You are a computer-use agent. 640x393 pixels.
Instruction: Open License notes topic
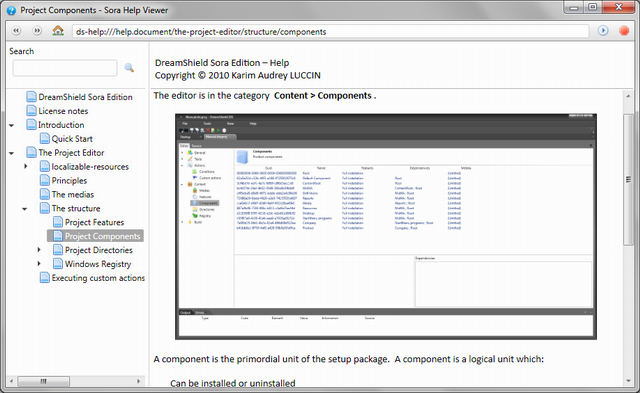tap(63, 111)
